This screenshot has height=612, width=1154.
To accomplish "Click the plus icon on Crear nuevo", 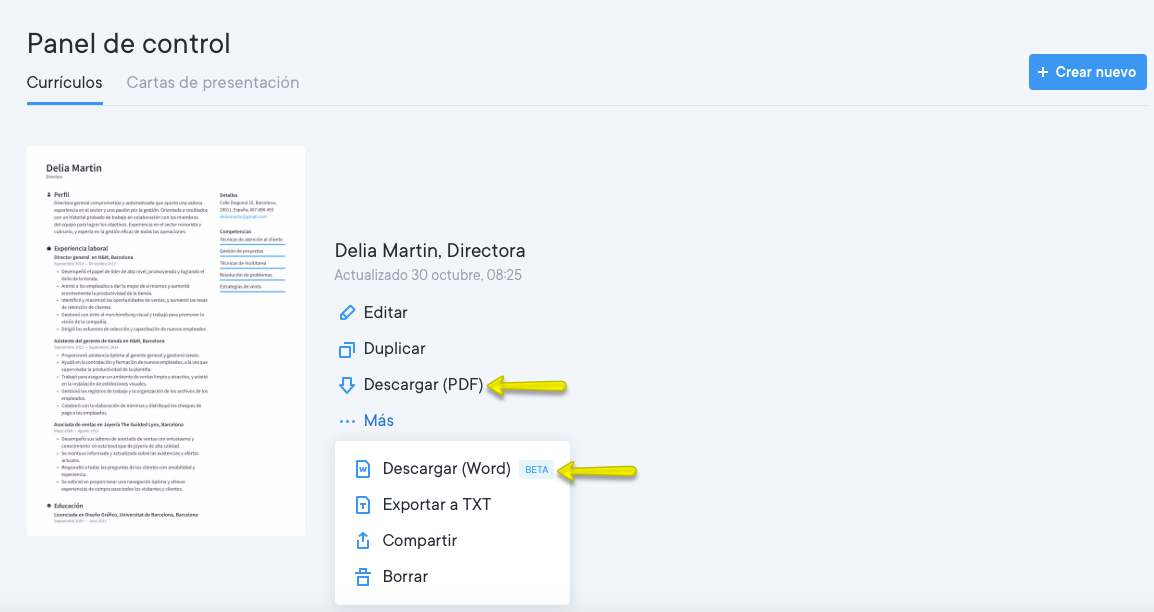I will tap(1043, 72).
